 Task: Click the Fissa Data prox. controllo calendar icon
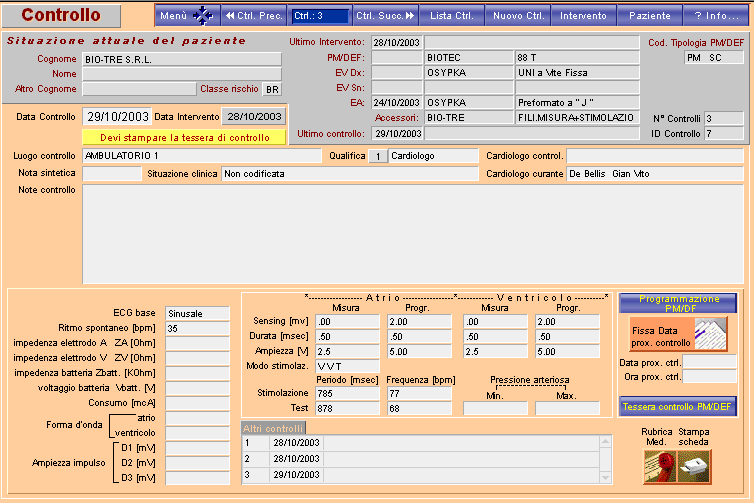coord(714,335)
